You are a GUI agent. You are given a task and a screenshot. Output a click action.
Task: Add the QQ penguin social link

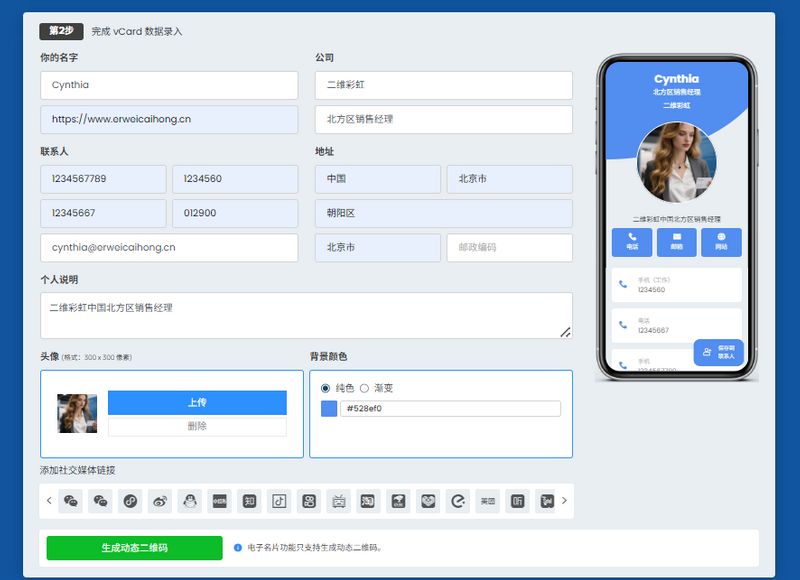pos(190,501)
